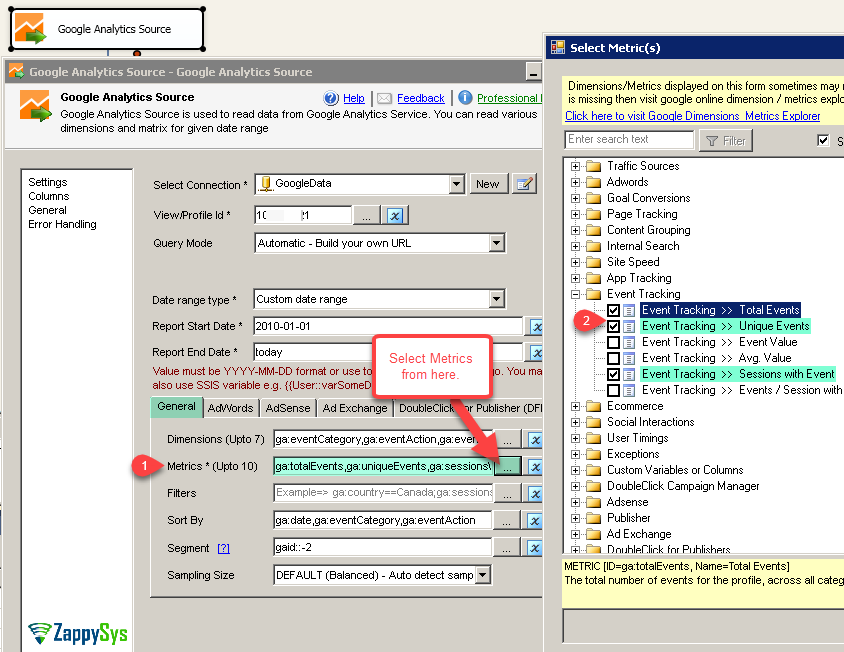Uncheck the Sessions with Event checkbox

click(613, 374)
